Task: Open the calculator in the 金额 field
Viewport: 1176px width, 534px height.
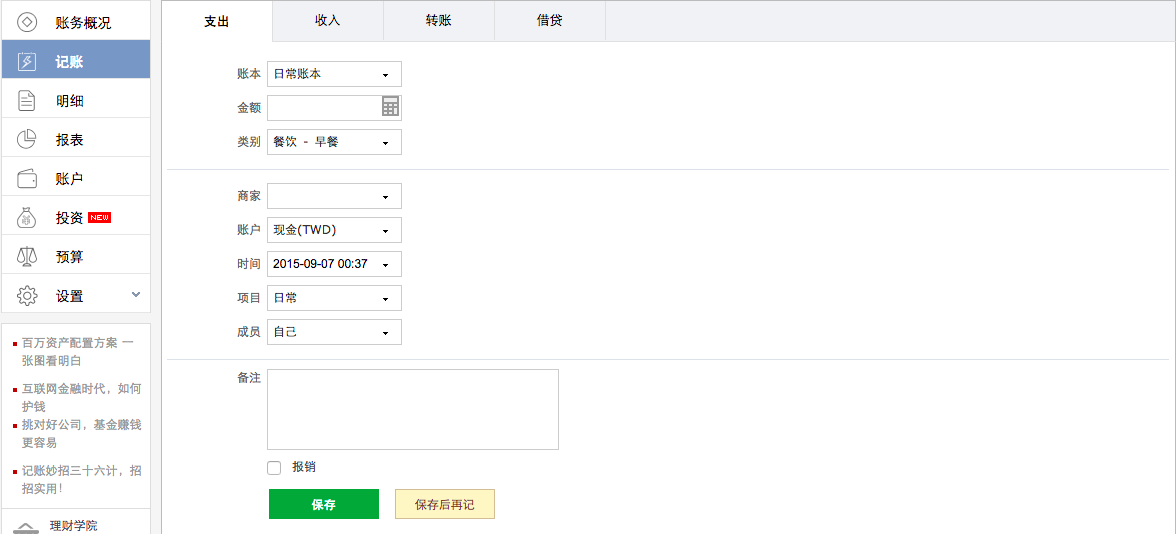Action: pyautogui.click(x=390, y=107)
